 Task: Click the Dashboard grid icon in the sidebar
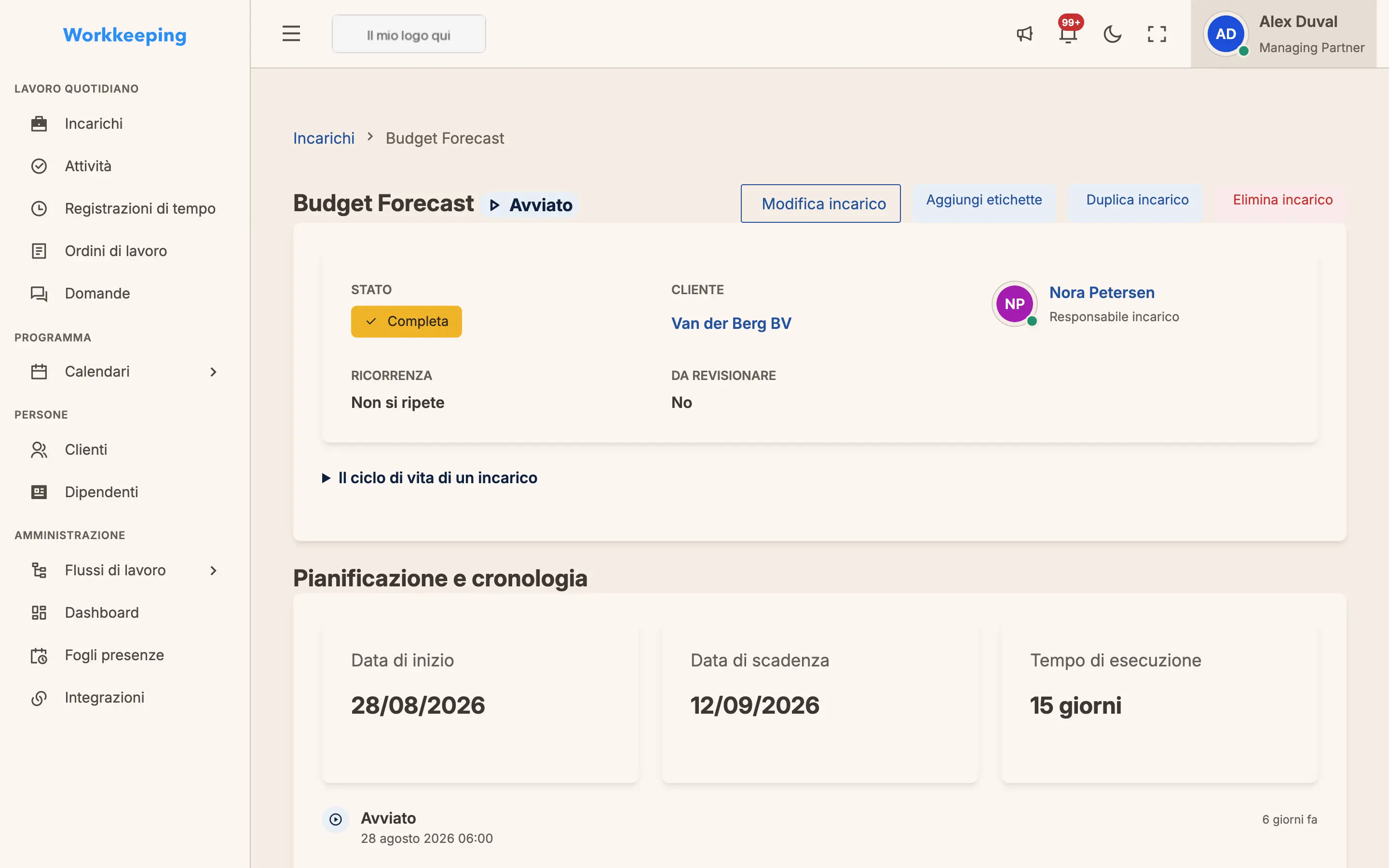39,612
